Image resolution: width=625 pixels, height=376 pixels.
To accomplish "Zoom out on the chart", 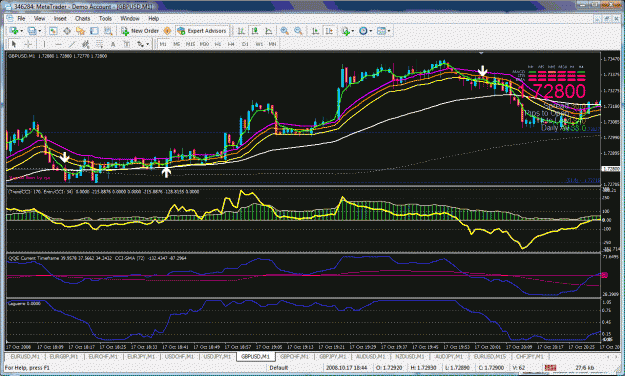I will 298,31.
